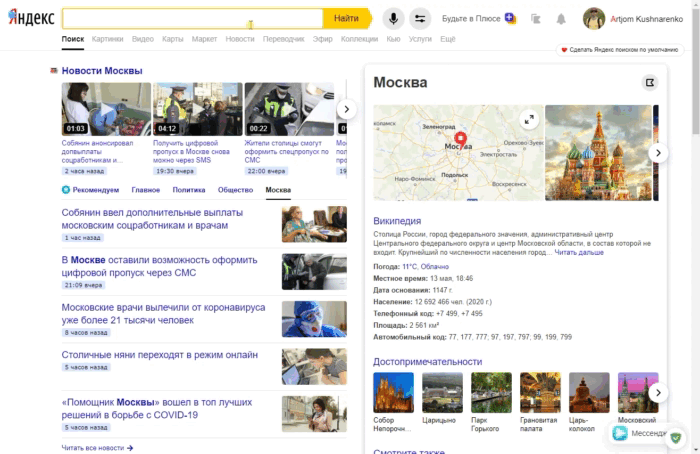Open the Википедия link
Viewport: 700px width, 454px height.
point(397,221)
